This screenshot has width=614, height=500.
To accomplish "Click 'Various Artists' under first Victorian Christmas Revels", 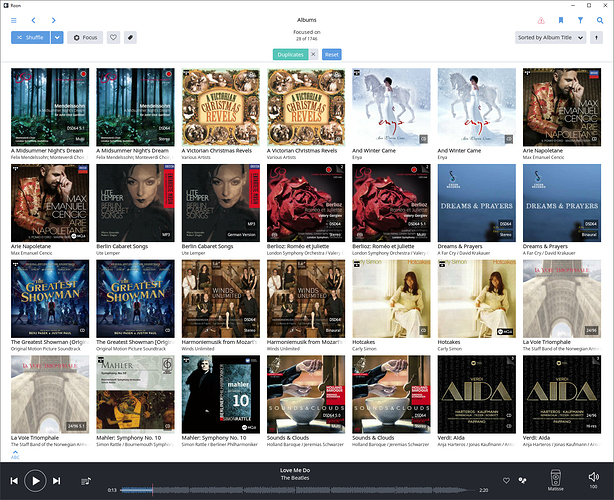I will pyautogui.click(x=196, y=157).
